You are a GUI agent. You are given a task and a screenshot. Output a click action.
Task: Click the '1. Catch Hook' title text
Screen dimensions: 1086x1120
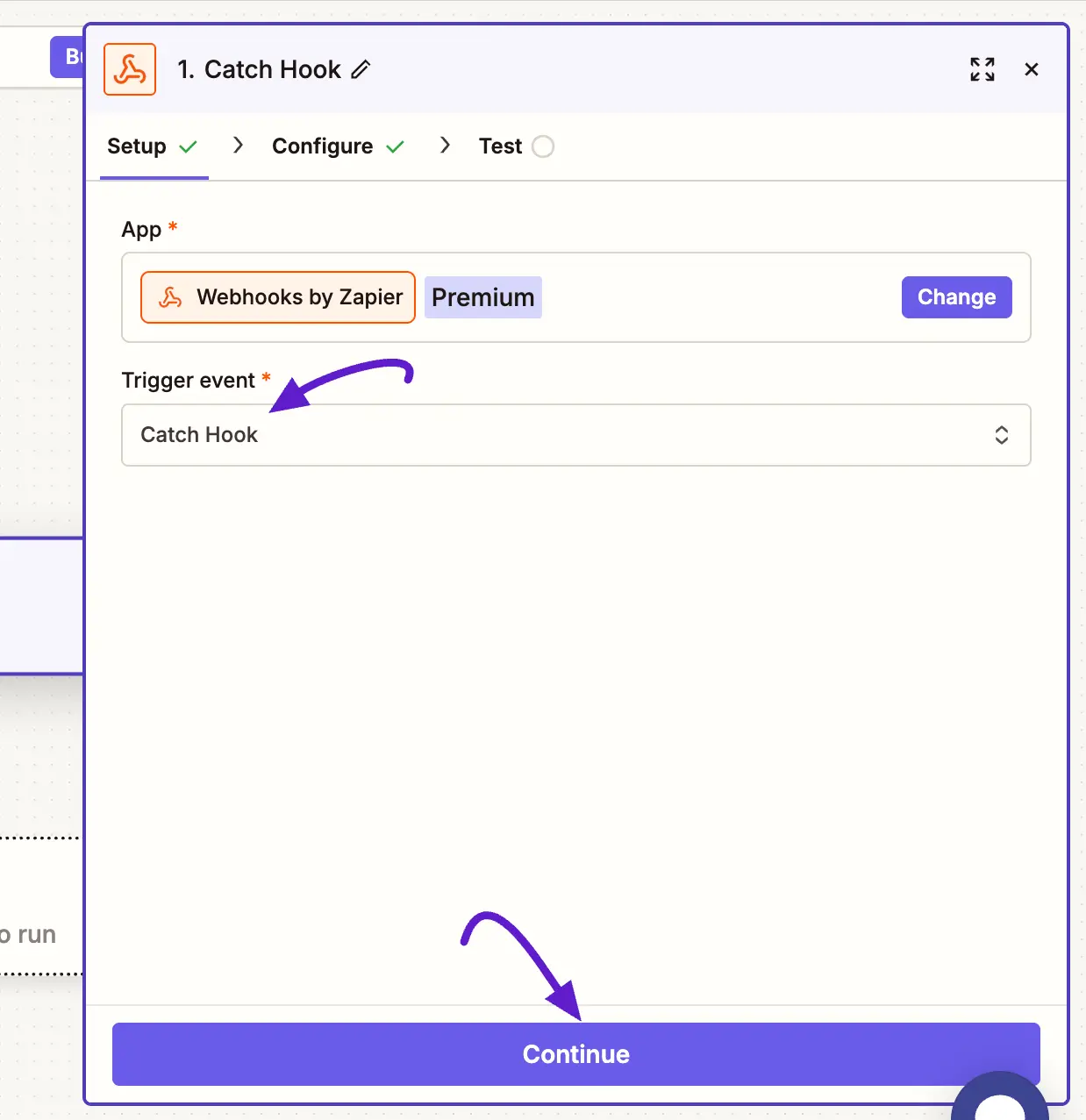click(x=259, y=69)
